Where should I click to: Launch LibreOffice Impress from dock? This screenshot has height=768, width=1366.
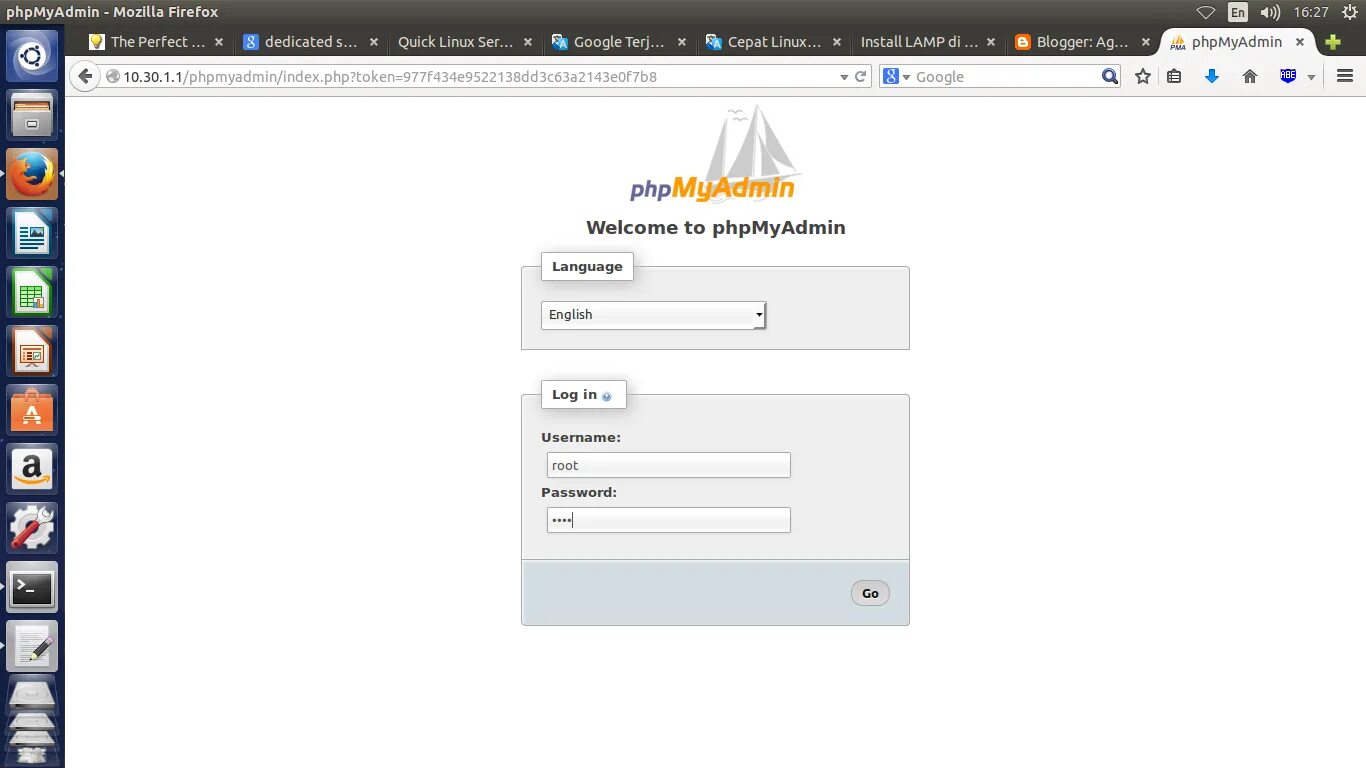coord(32,351)
